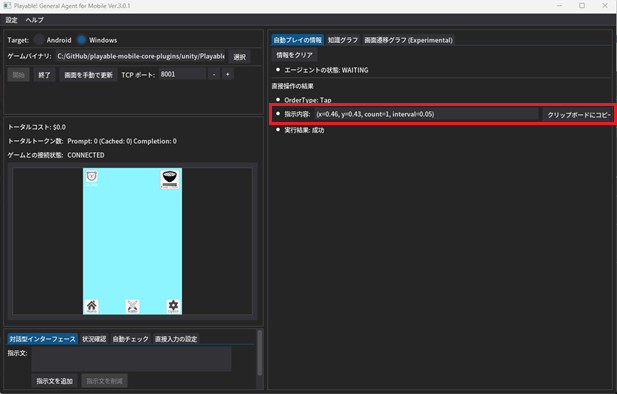
Task: Click the 選択 button for game binary
Action: [x=240, y=57]
